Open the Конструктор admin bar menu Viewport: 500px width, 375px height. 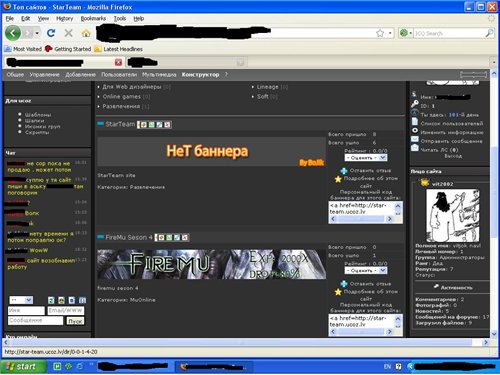pos(200,75)
